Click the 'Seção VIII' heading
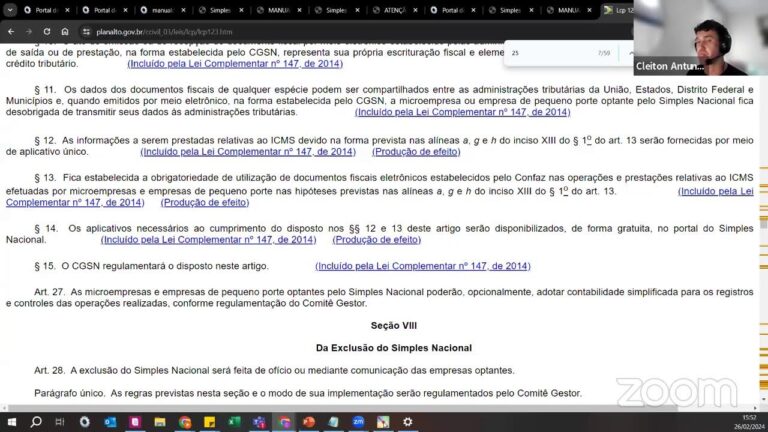Viewport: 768px width, 432px height. pos(394,326)
